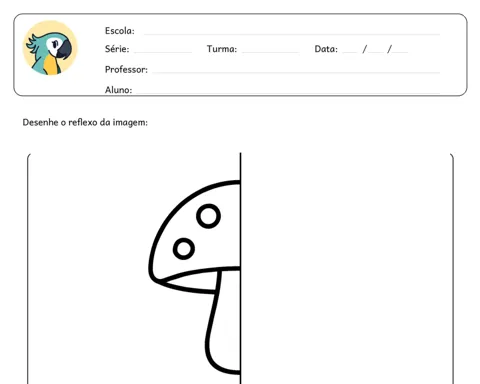The height and width of the screenshot is (384, 480).
Task: Click the Data year blank
Action: click(x=400, y=52)
